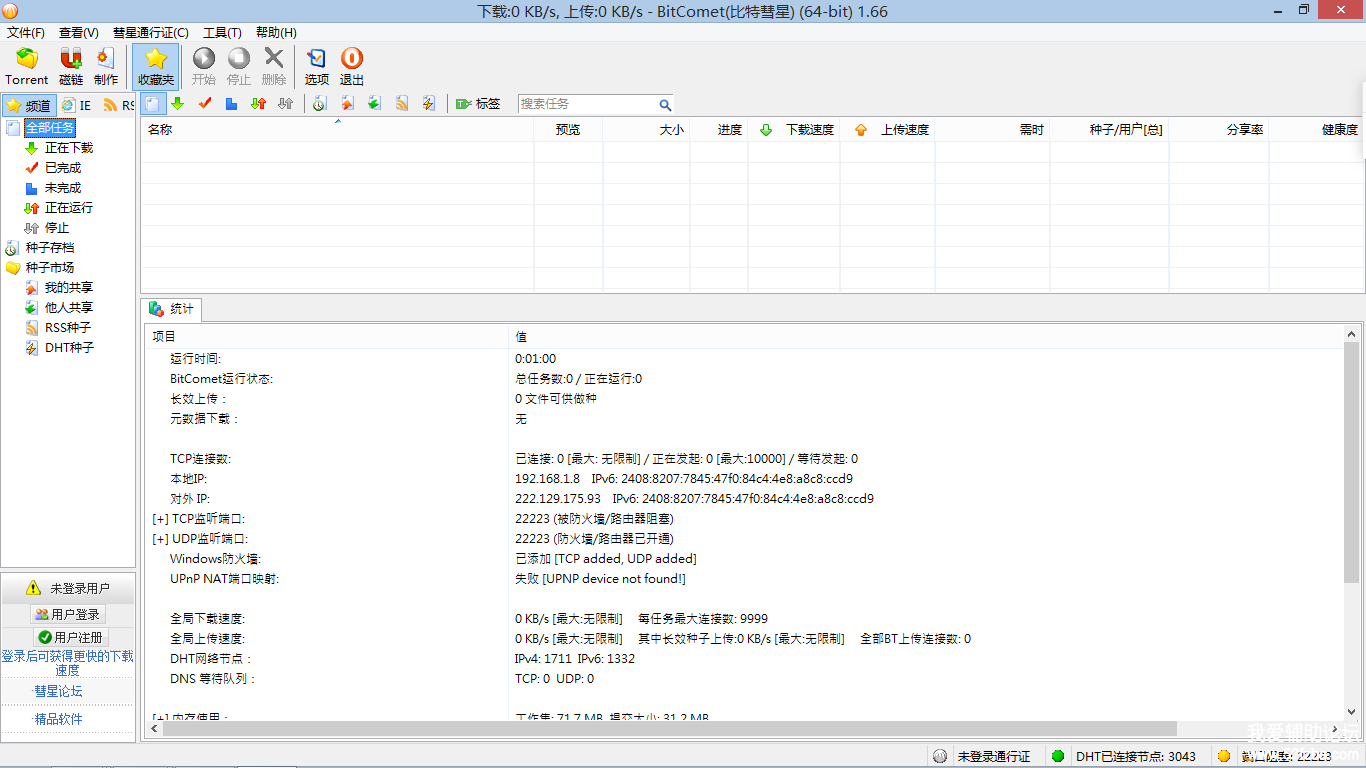Switch to the 频道 sidebar tab
Screen dimensions: 1366x768
28,105
